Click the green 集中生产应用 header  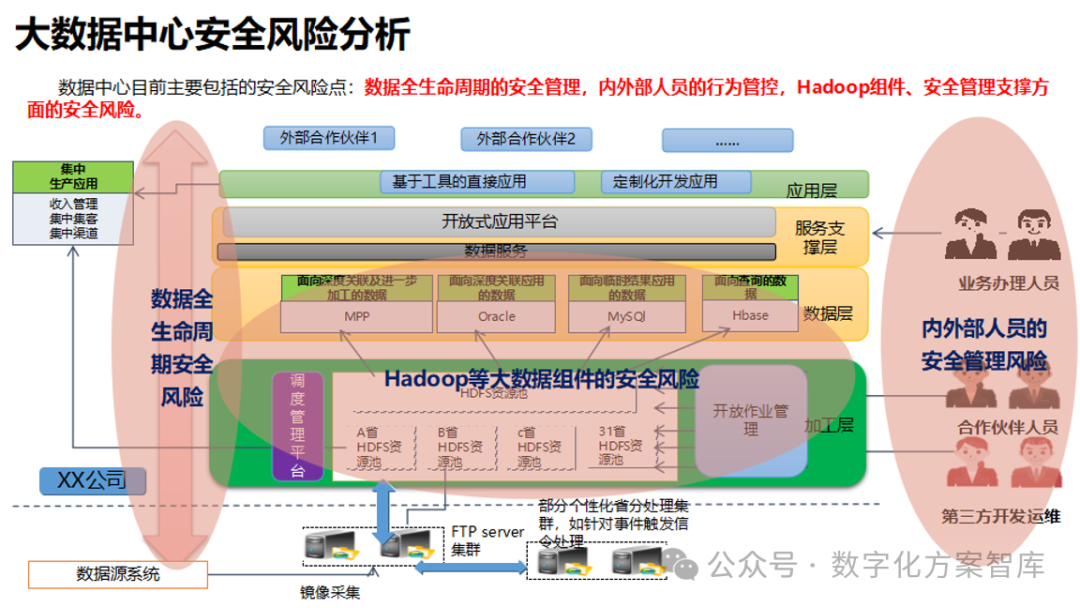73,177
